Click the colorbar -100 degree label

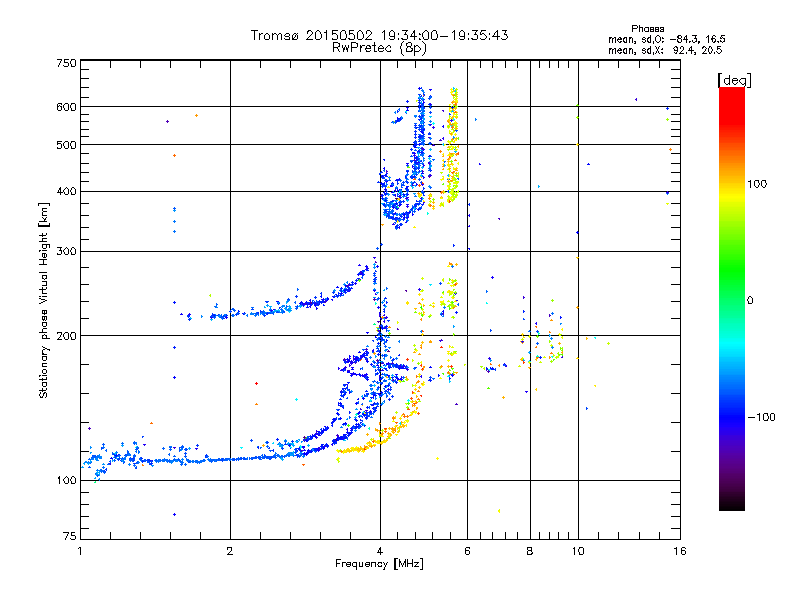click(762, 417)
